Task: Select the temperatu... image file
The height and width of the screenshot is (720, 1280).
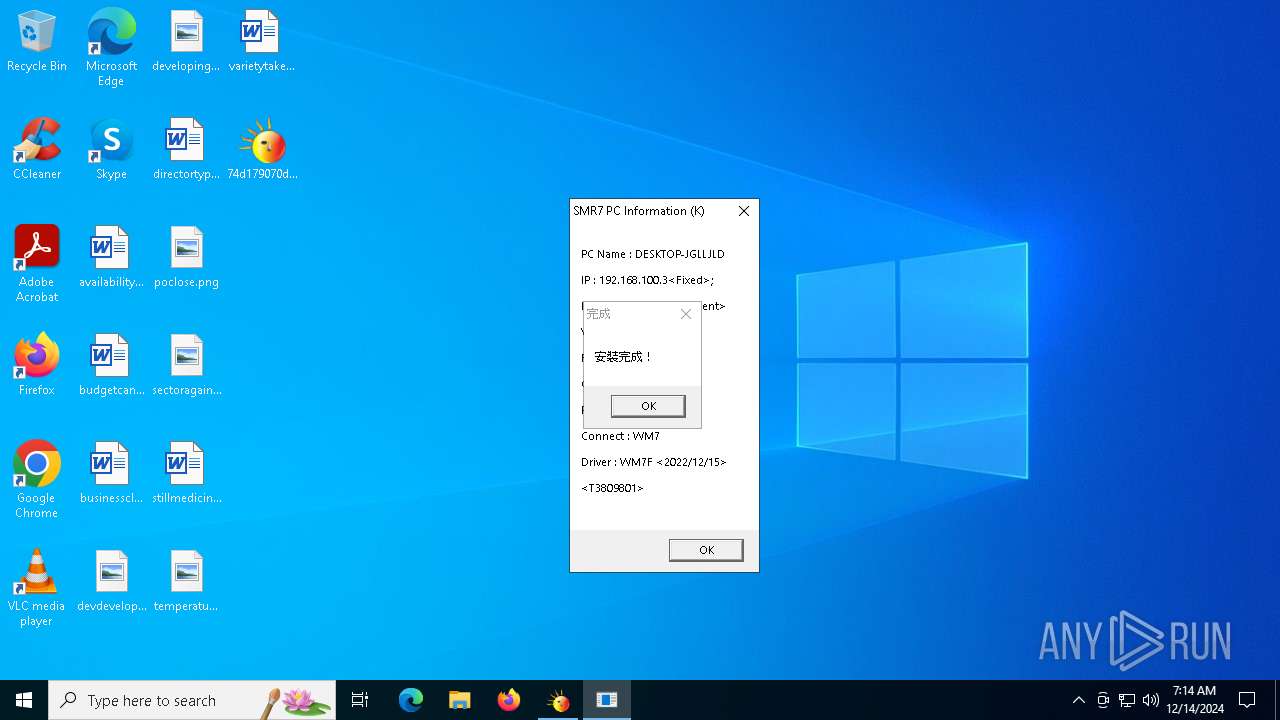Action: tap(186, 581)
